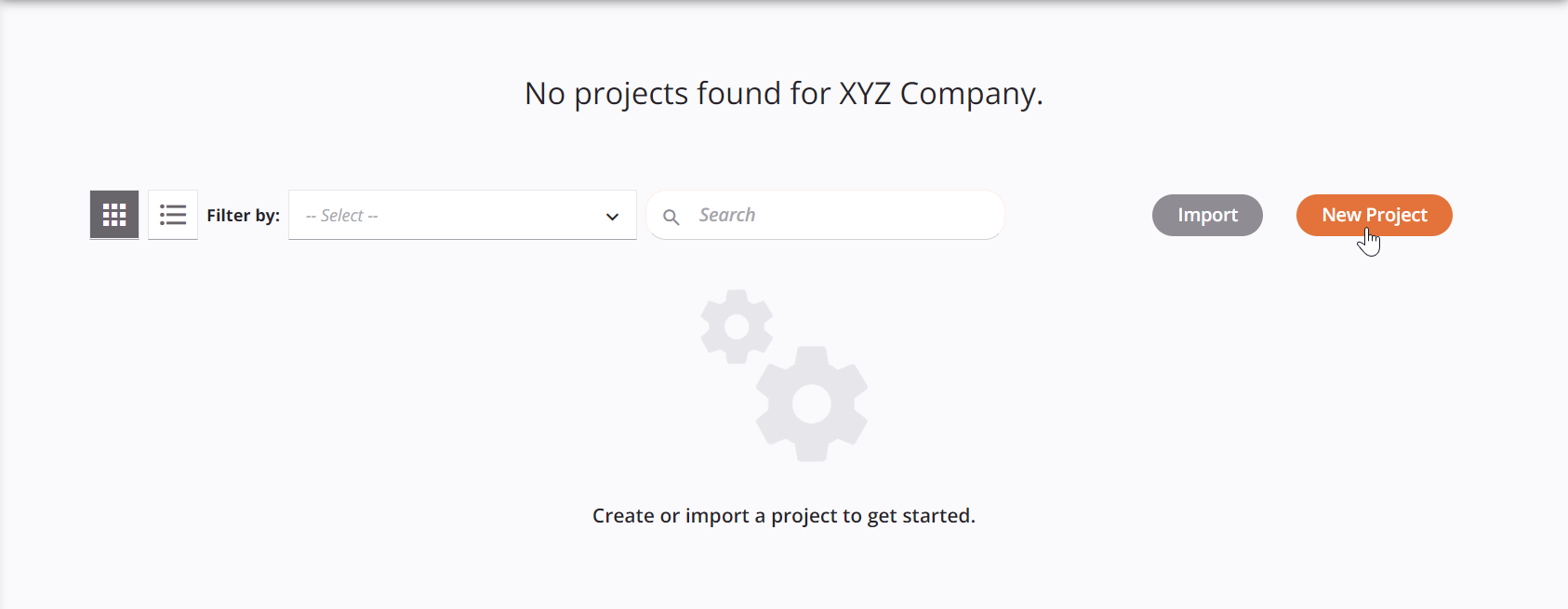
Task: Click the 'Create or import a project' text
Action: click(784, 515)
